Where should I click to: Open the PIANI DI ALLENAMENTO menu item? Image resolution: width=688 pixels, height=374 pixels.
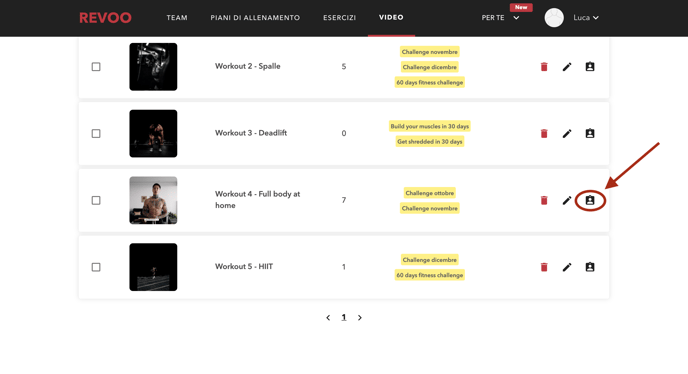tap(255, 18)
